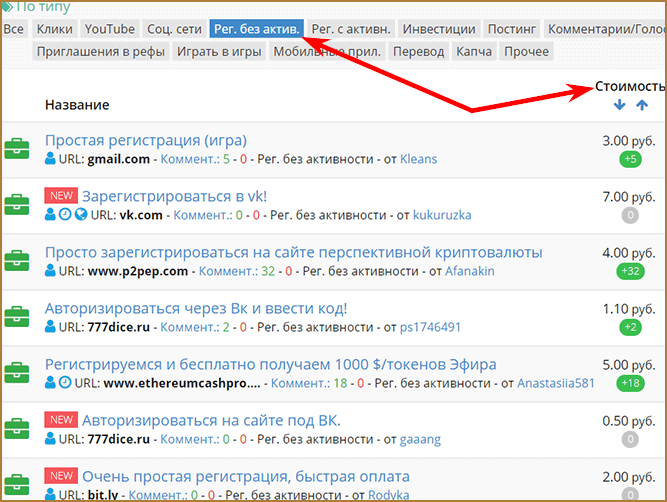Image resolution: width=667 pixels, height=502 pixels.
Task: Click green +32 rating badge
Action: [630, 271]
